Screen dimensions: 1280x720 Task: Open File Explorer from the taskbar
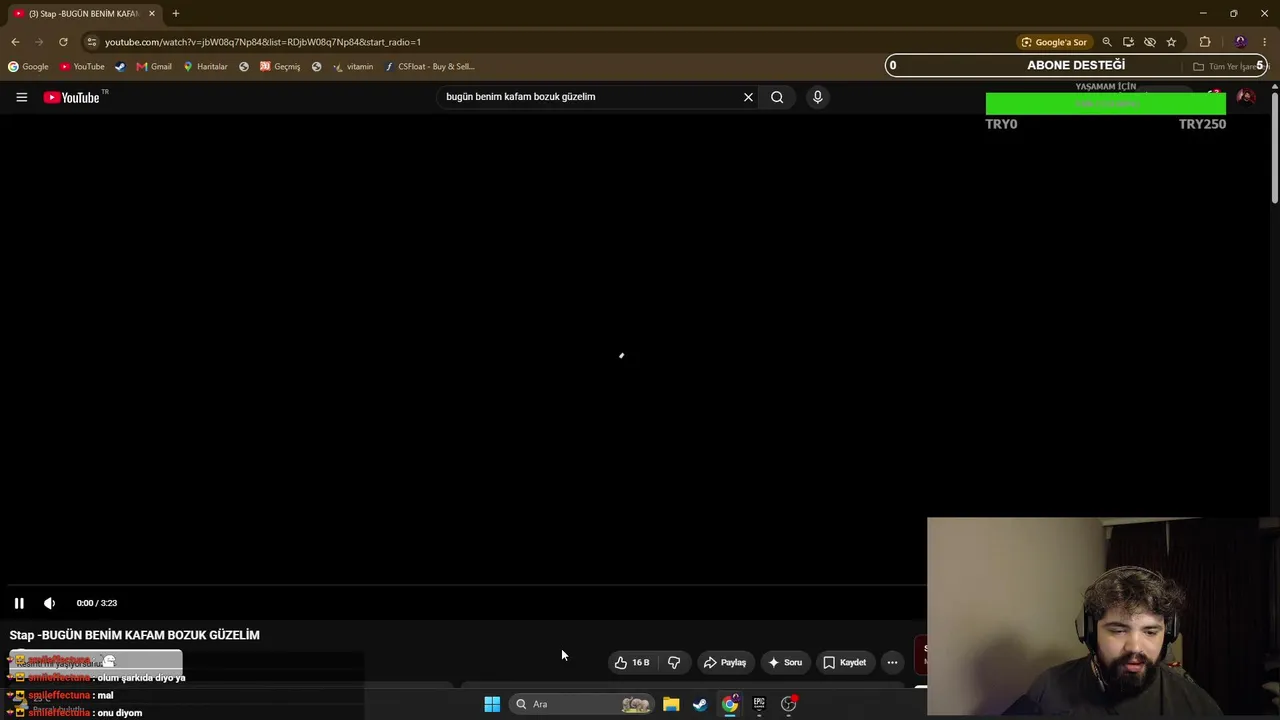[671, 704]
